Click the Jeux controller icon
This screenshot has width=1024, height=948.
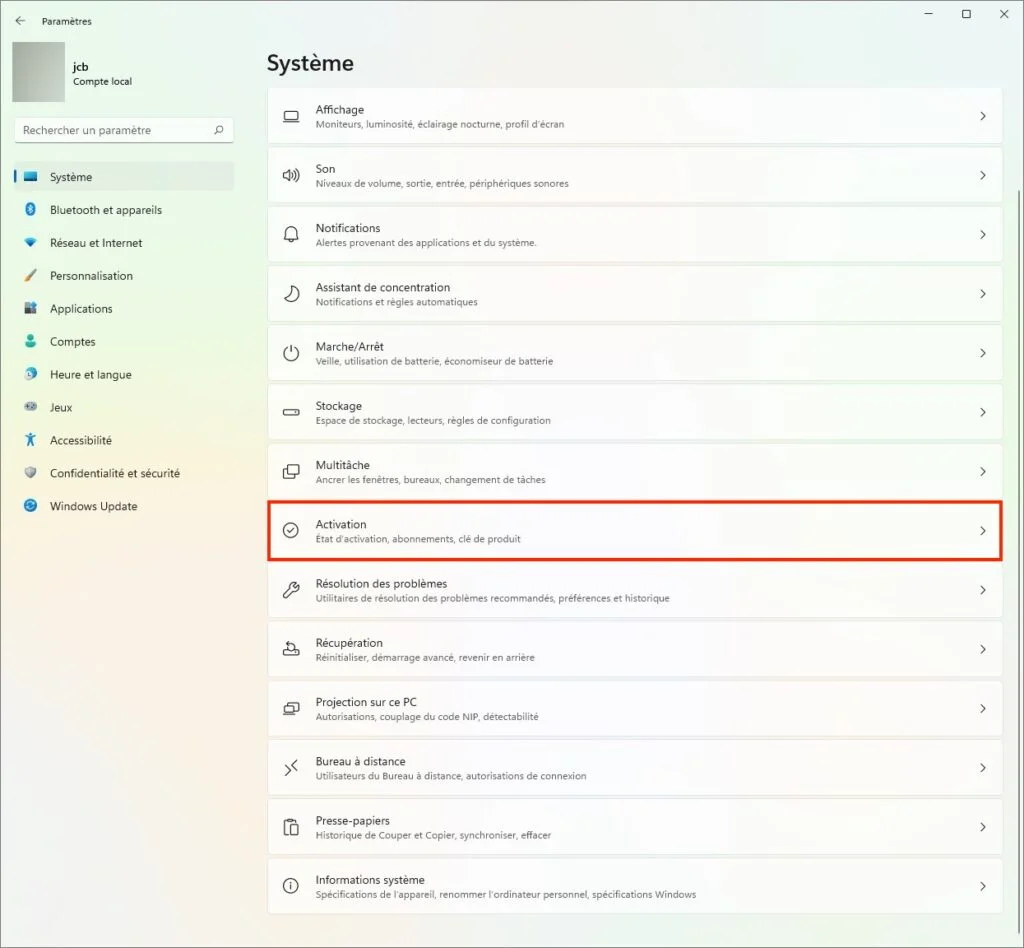pyautogui.click(x=30, y=407)
